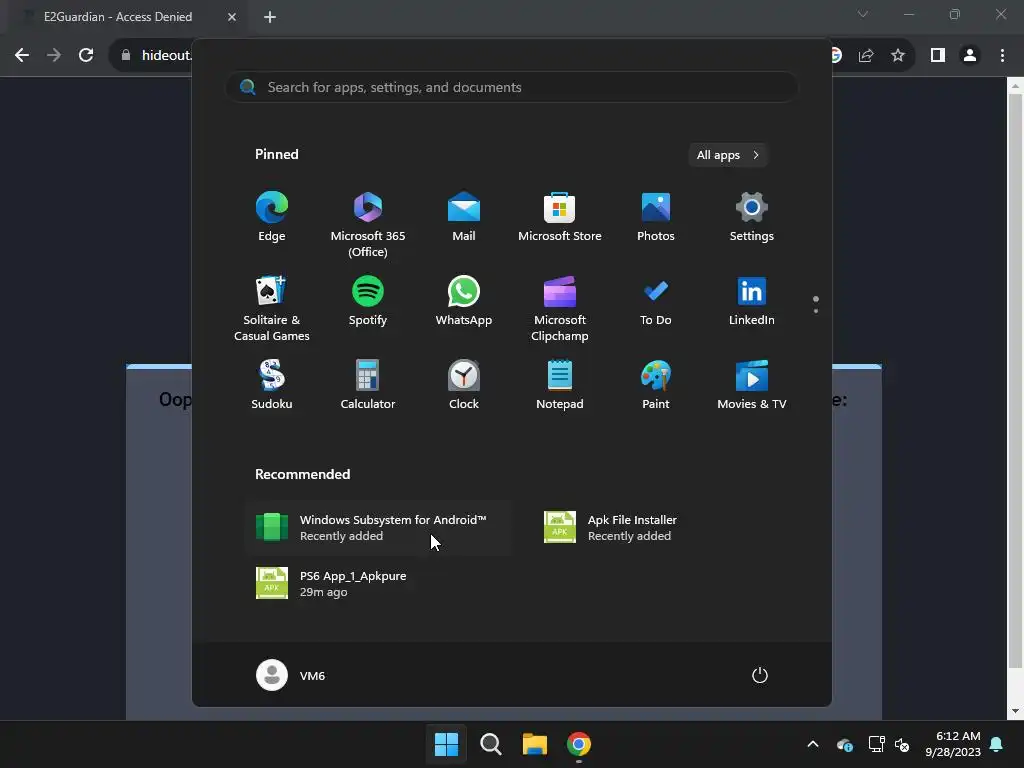1024x768 pixels.
Task: Open the notifications bell
Action: [x=997, y=744]
